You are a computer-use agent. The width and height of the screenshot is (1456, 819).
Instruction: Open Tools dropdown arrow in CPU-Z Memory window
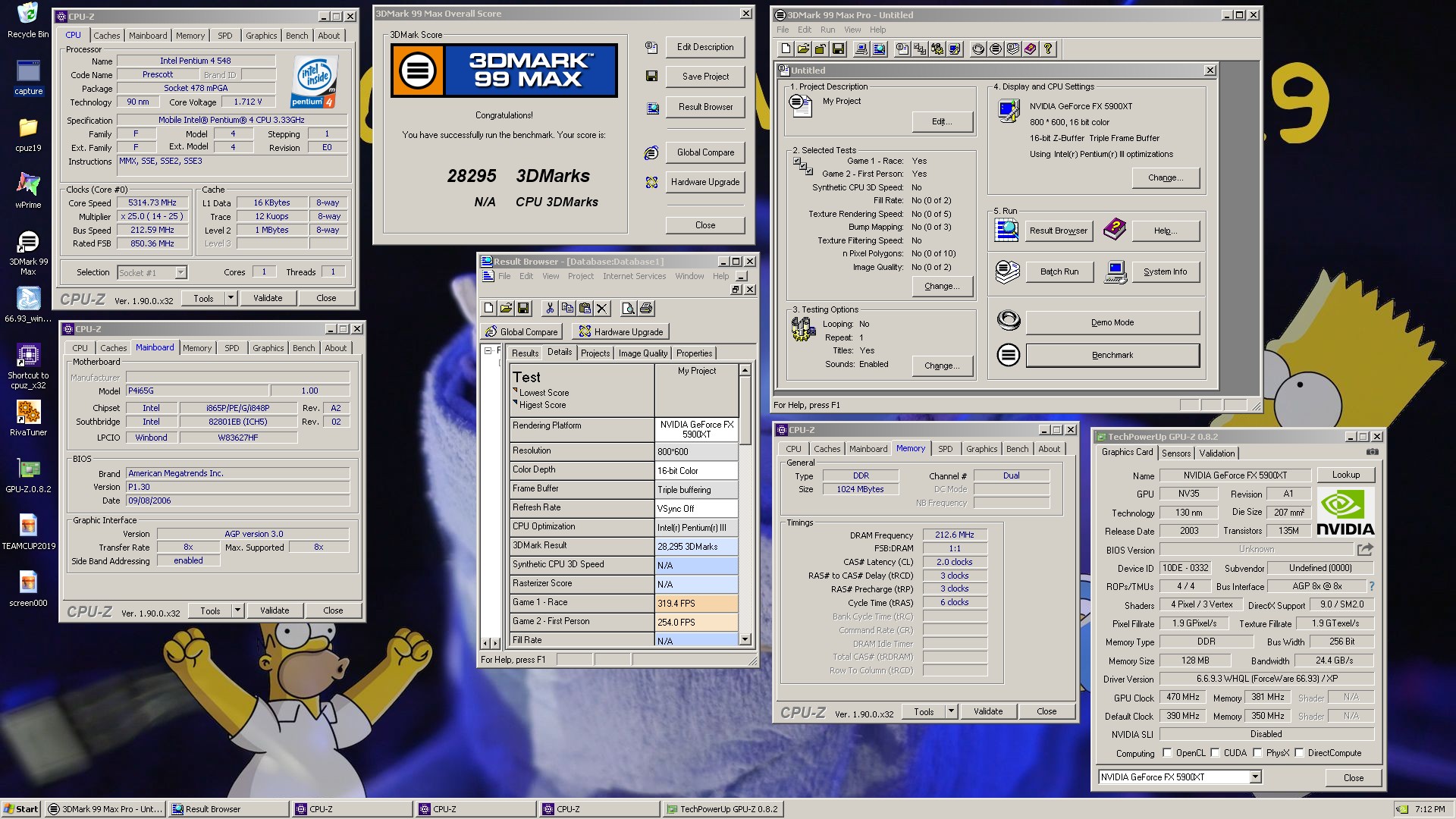click(x=951, y=711)
